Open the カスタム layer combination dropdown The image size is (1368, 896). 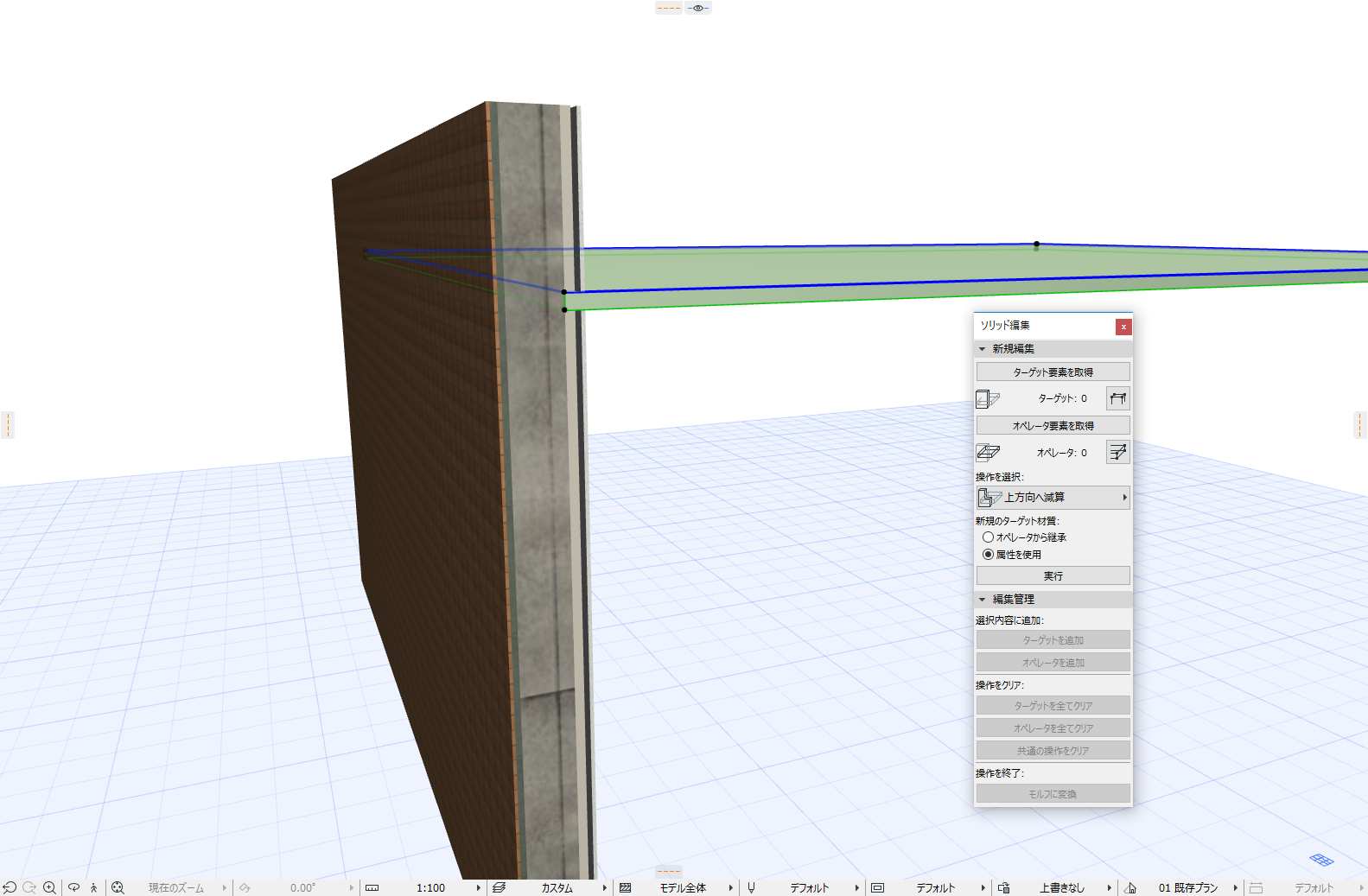[605, 887]
